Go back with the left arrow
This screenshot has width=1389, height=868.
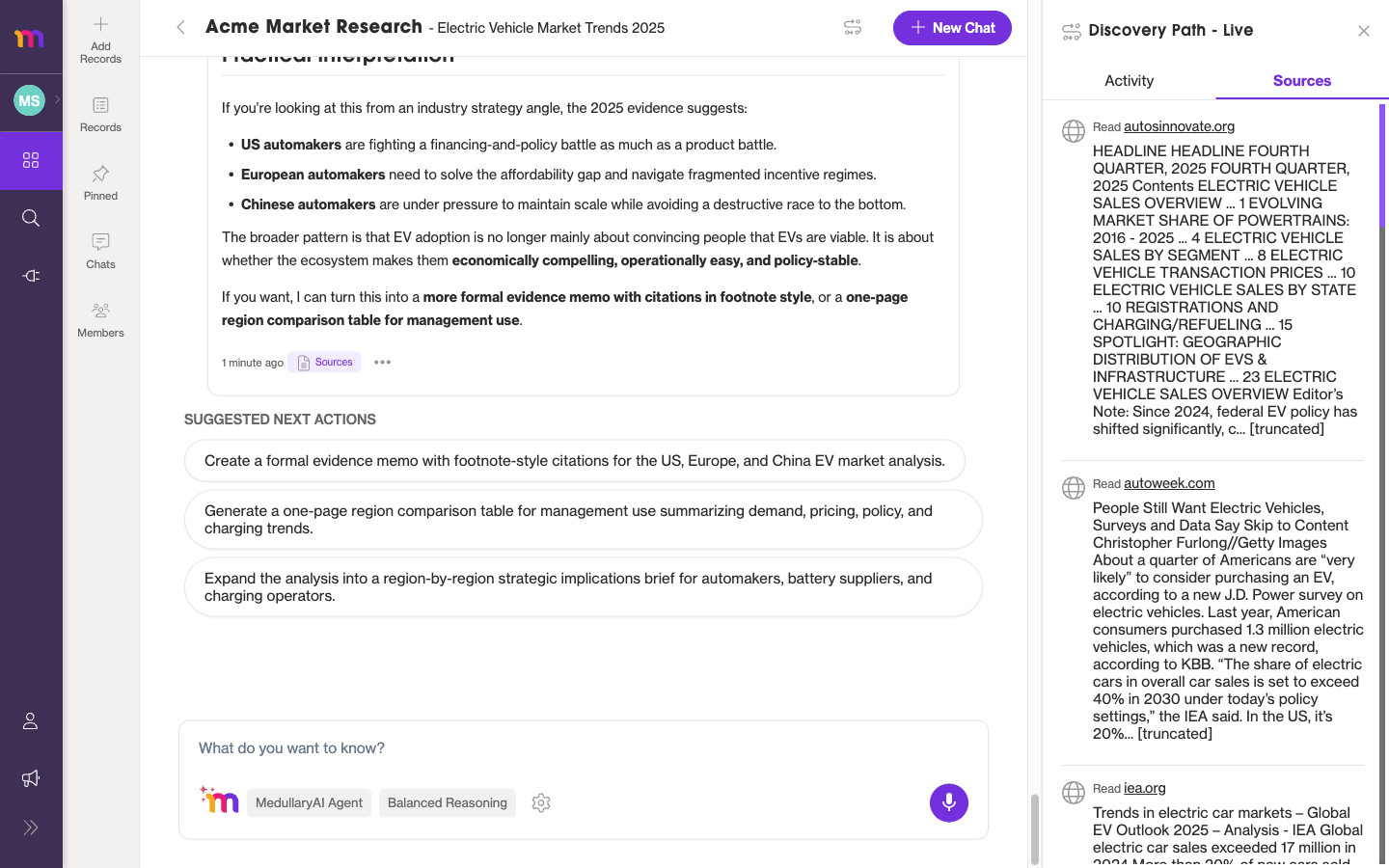180,28
